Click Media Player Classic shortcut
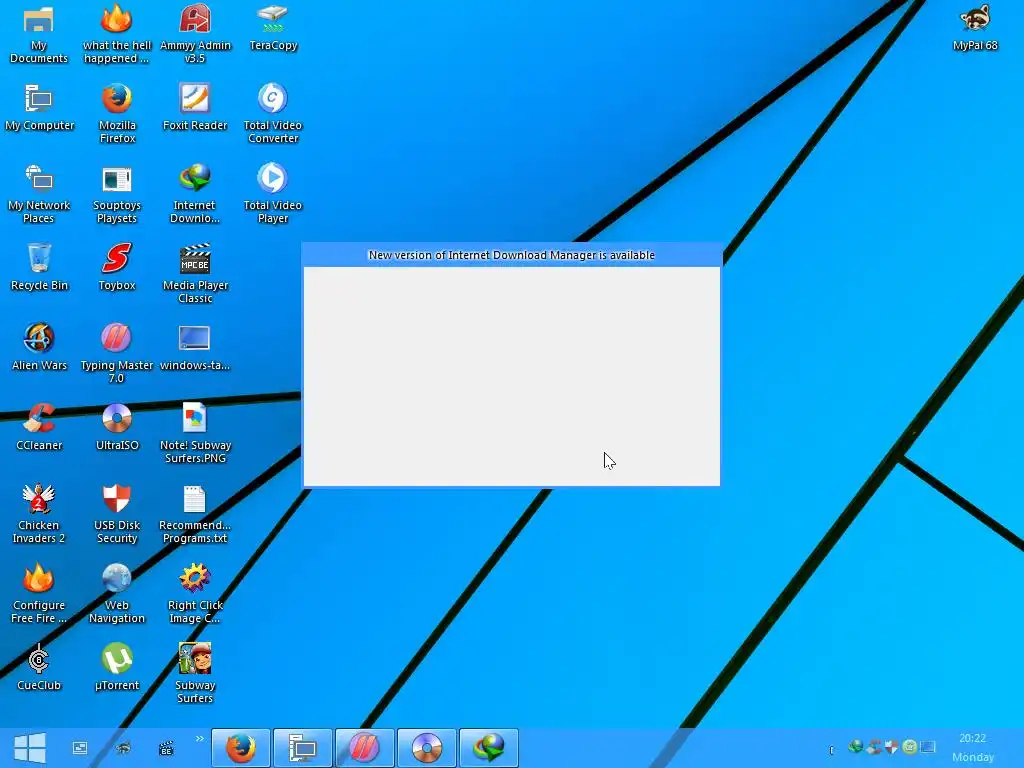1024x768 pixels. tap(195, 274)
